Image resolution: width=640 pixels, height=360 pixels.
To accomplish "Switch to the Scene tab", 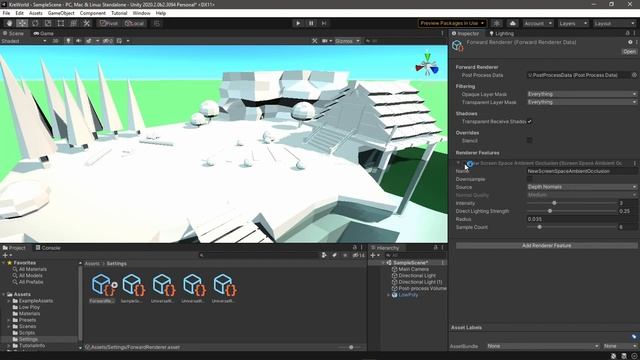I will (13, 33).
